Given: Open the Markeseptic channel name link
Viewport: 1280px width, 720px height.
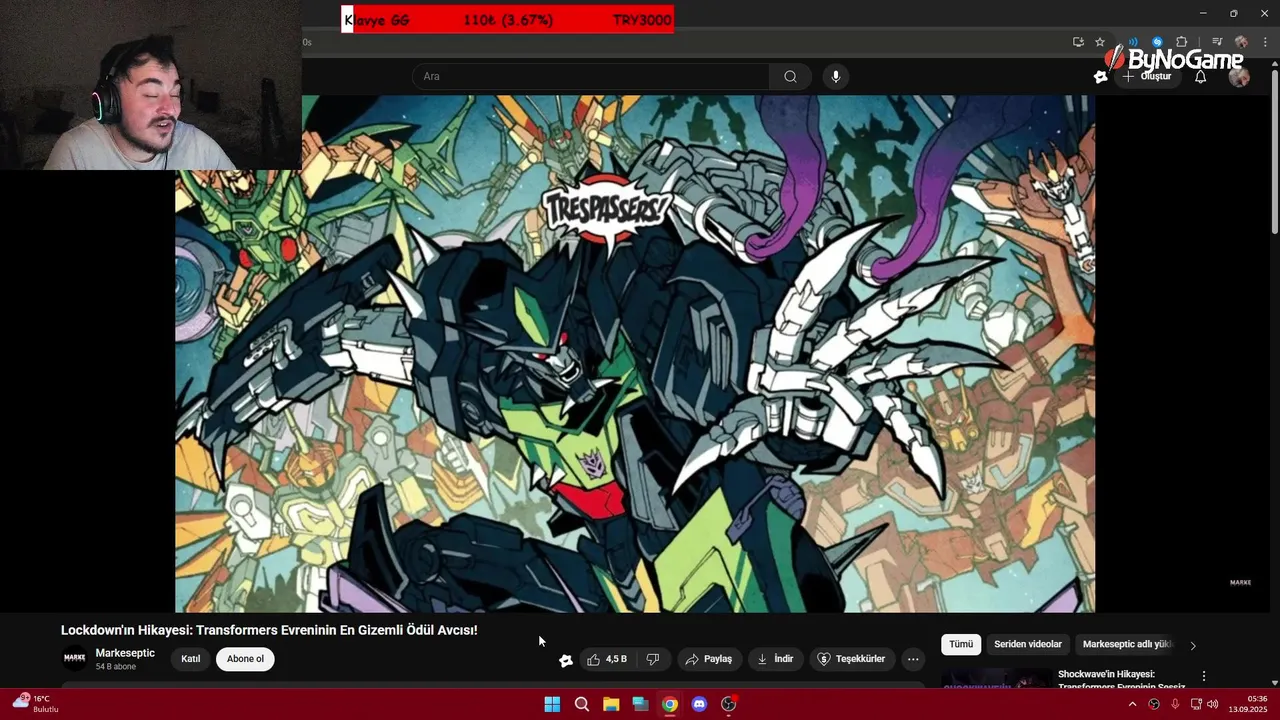Looking at the screenshot, I should point(125,653).
